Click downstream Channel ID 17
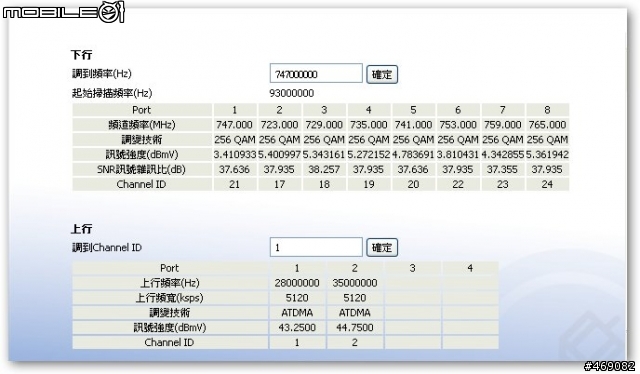The height and width of the screenshot is (374, 640). point(279,185)
